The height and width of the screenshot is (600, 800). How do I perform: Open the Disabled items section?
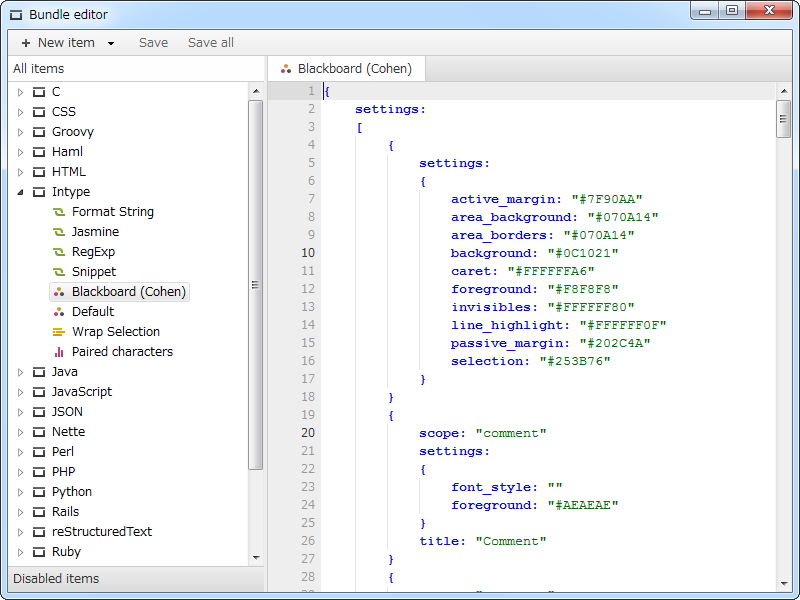point(137,579)
